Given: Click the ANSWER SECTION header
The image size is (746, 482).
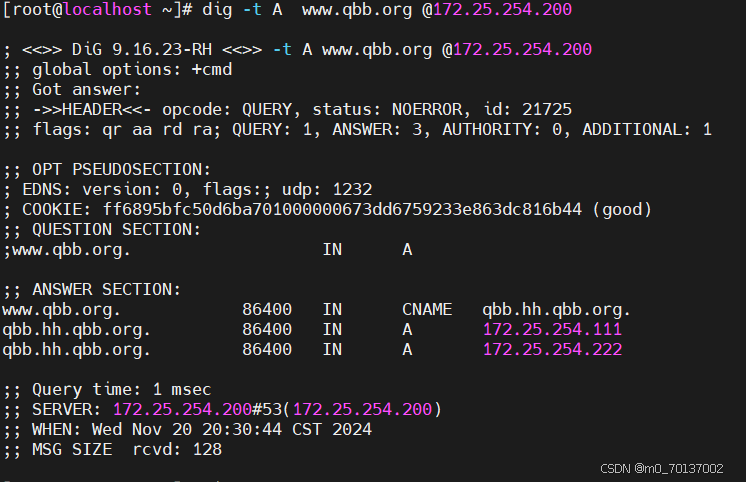Looking at the screenshot, I should click(x=107, y=289).
